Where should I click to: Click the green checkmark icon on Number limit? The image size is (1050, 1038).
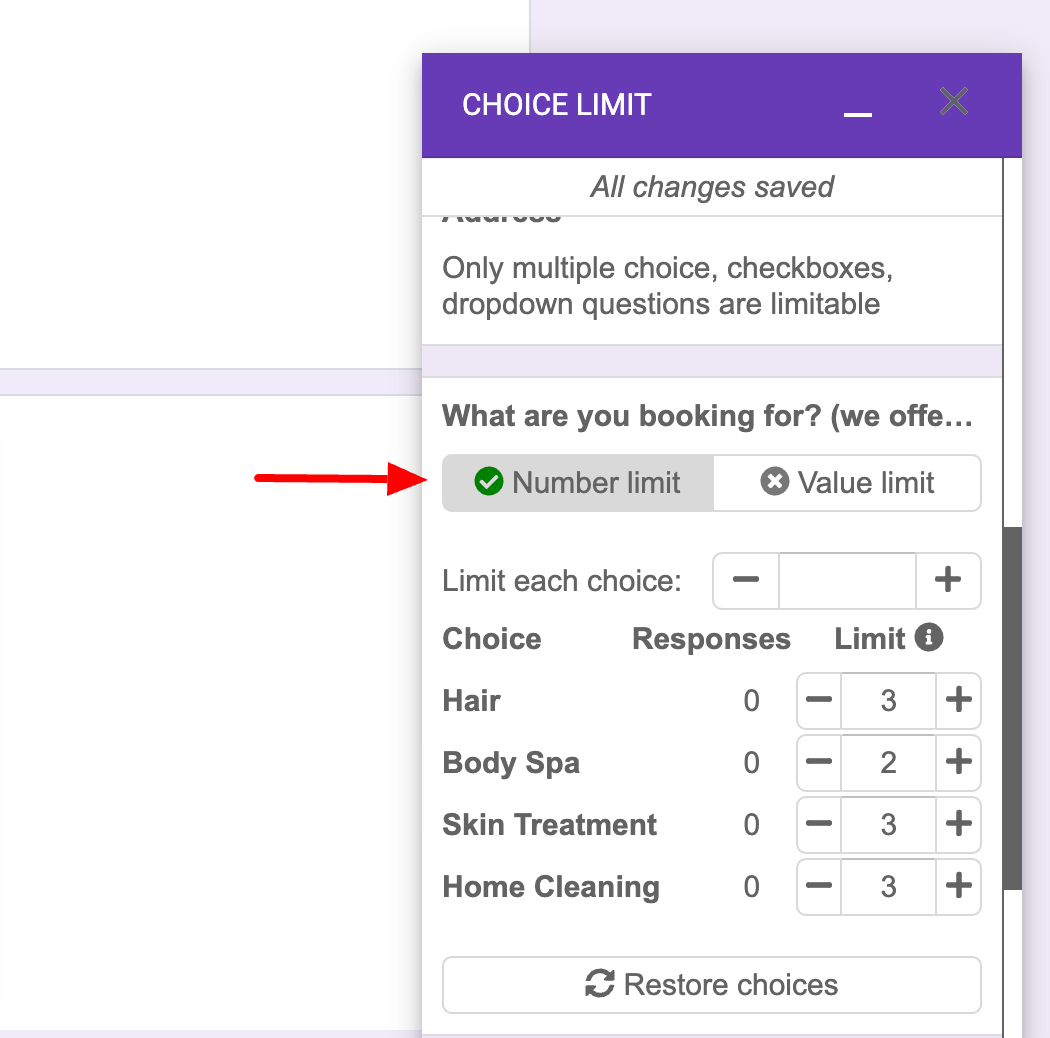488,482
